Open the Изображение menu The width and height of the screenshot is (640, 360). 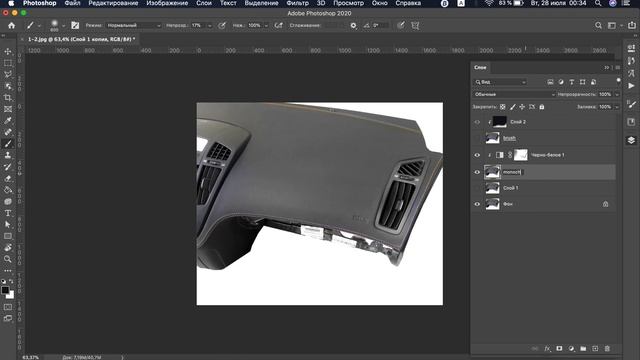click(x=167, y=3)
